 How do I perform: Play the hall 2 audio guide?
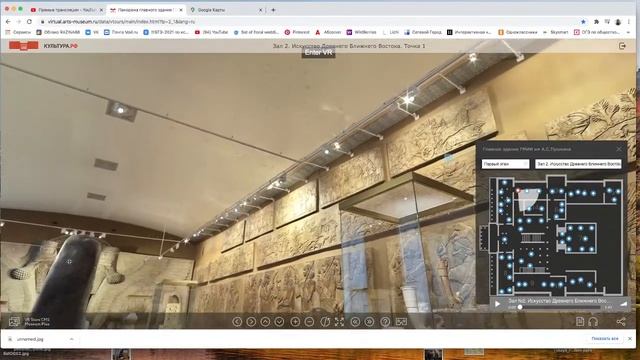point(497,304)
